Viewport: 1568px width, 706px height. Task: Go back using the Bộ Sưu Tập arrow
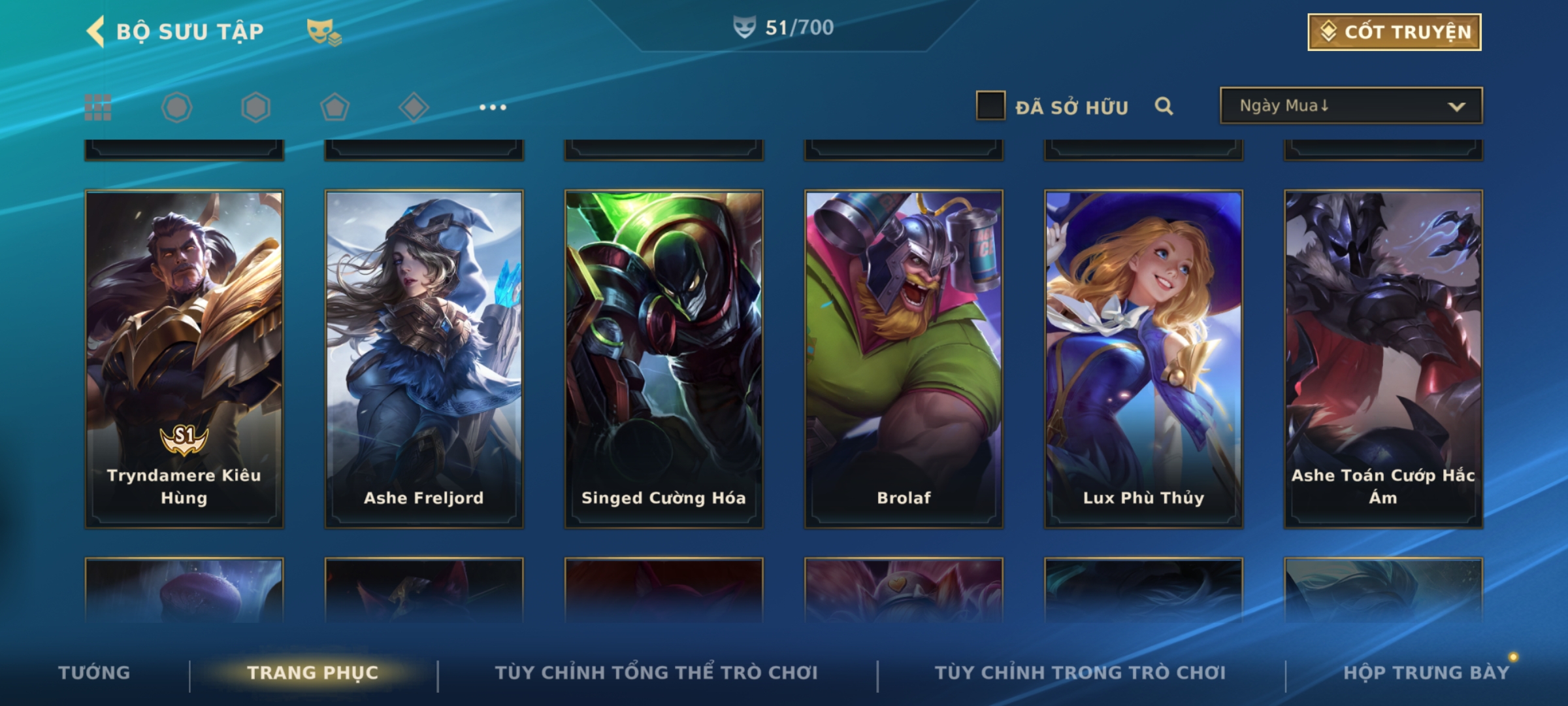tap(95, 31)
